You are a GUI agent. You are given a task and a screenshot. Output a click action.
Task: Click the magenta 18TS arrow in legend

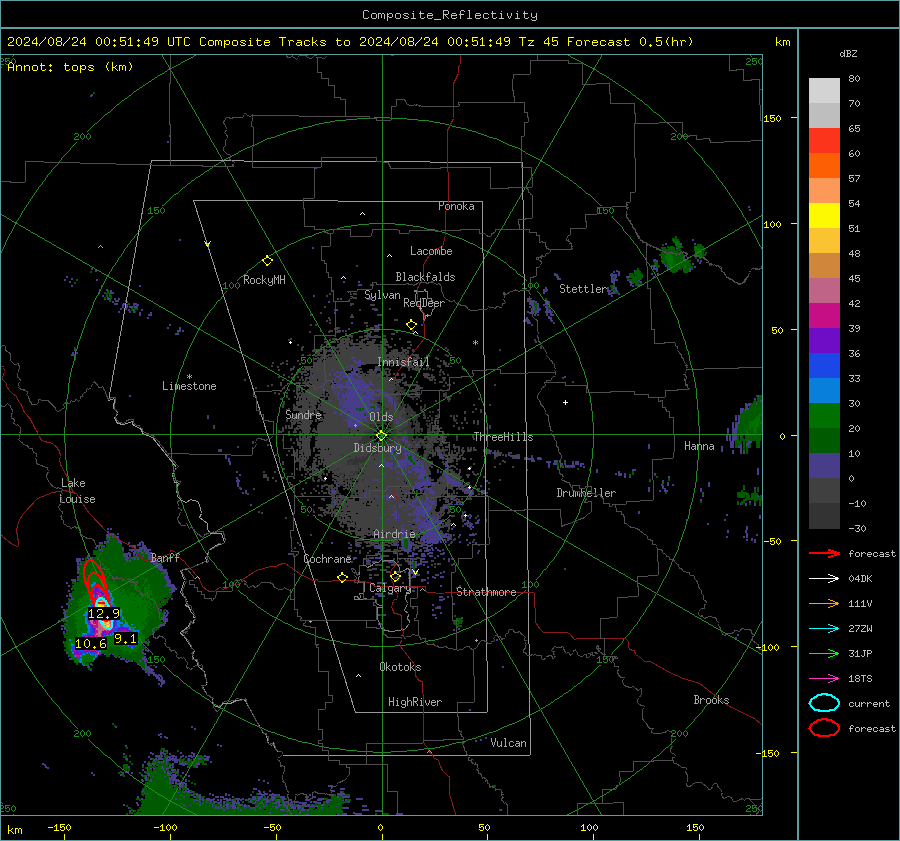[824, 679]
